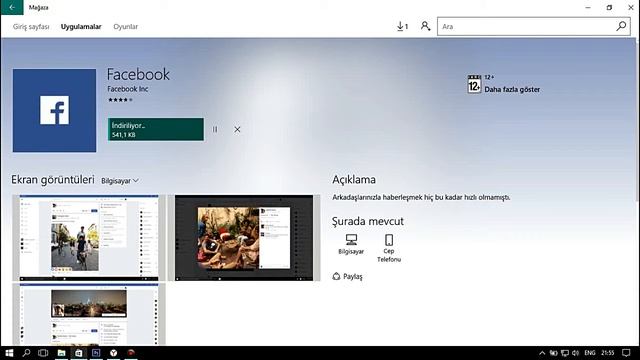Click the Facebook Inc publisher link
The height and width of the screenshot is (360, 640).
(x=128, y=89)
